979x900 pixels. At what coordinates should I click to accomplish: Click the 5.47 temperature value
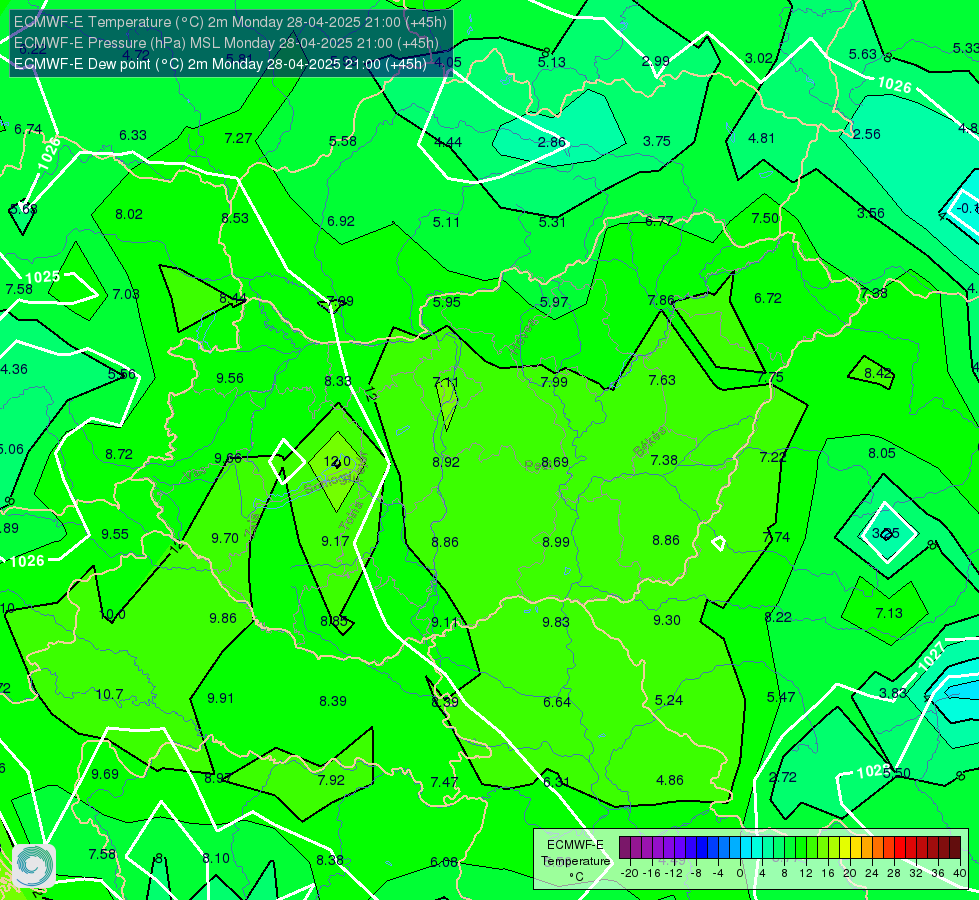(x=781, y=697)
